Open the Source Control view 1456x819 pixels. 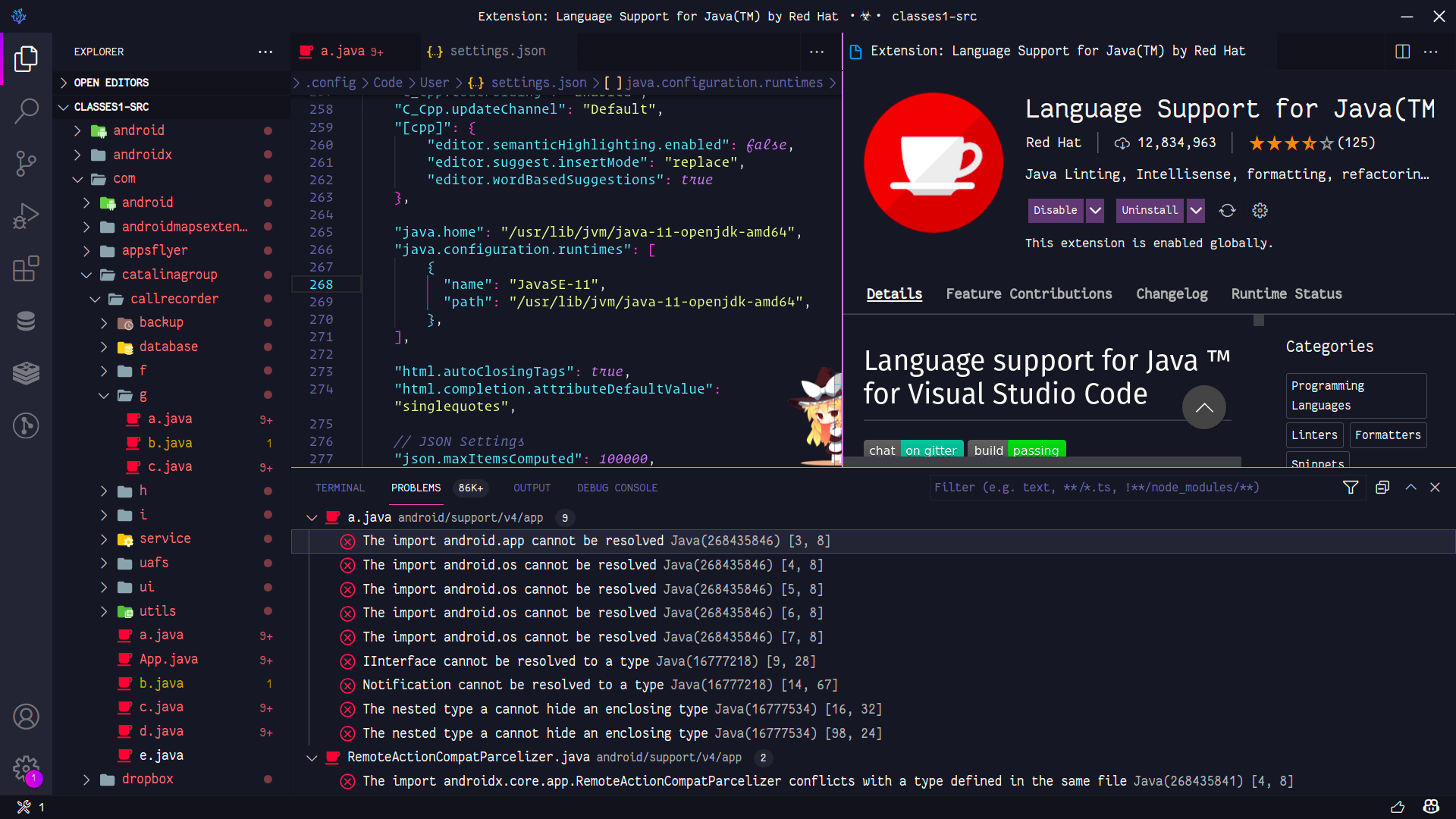tap(27, 164)
